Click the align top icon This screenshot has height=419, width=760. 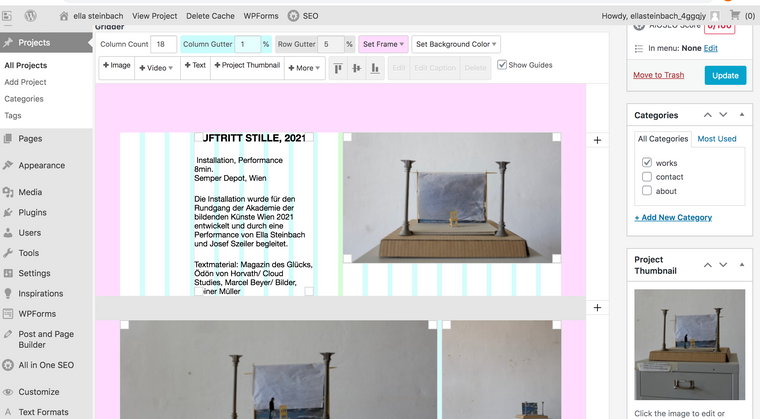337,68
